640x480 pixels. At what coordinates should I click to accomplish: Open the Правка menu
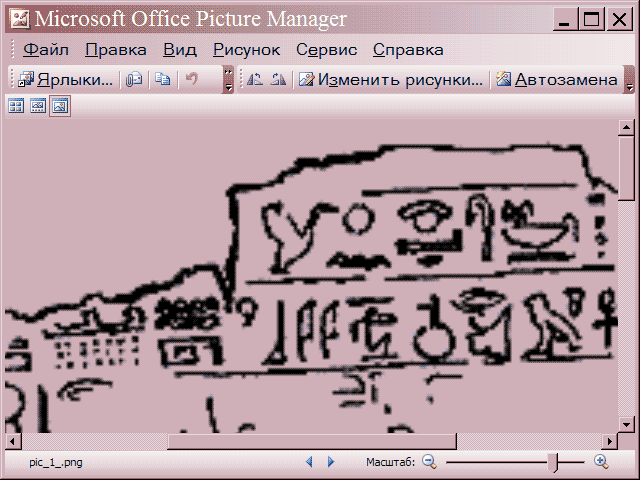pos(116,50)
